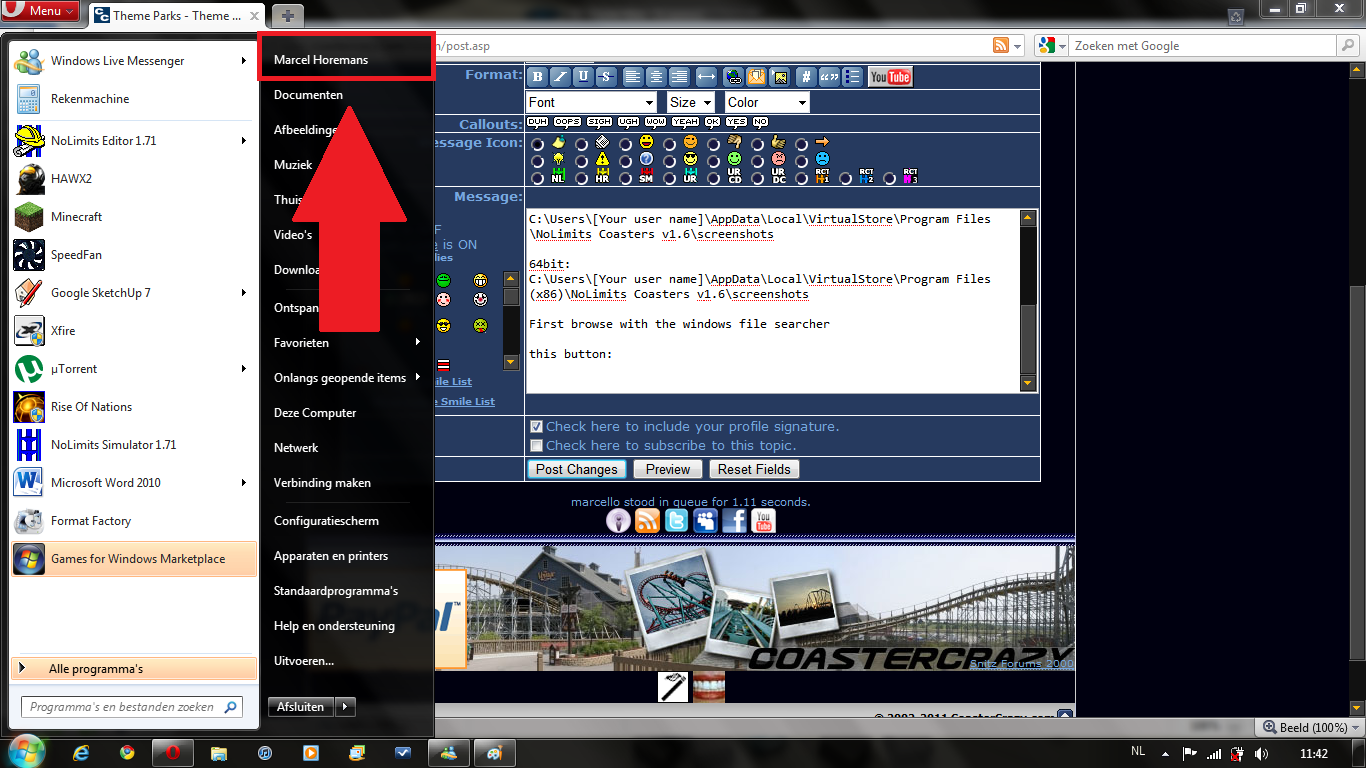Open YouTube channel icon below the form
Viewport: 1366px width, 768px height.
point(763,520)
